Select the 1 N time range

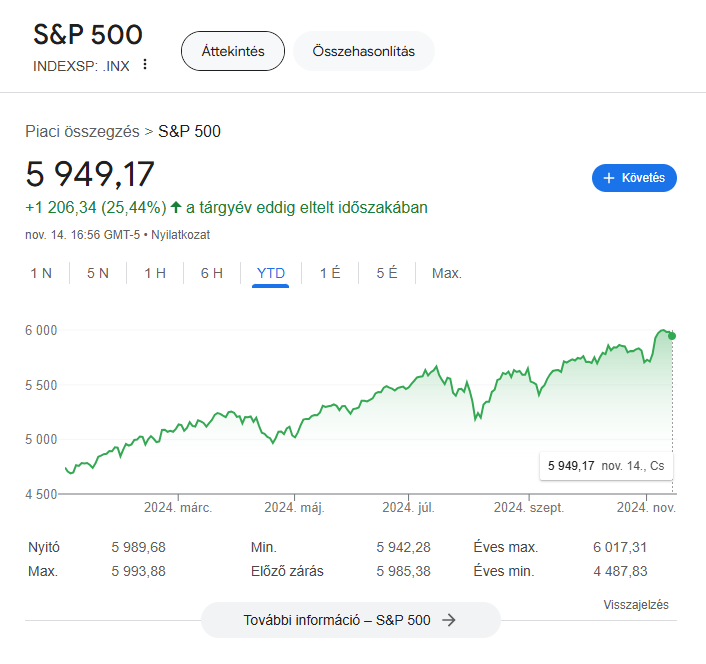pos(41,273)
